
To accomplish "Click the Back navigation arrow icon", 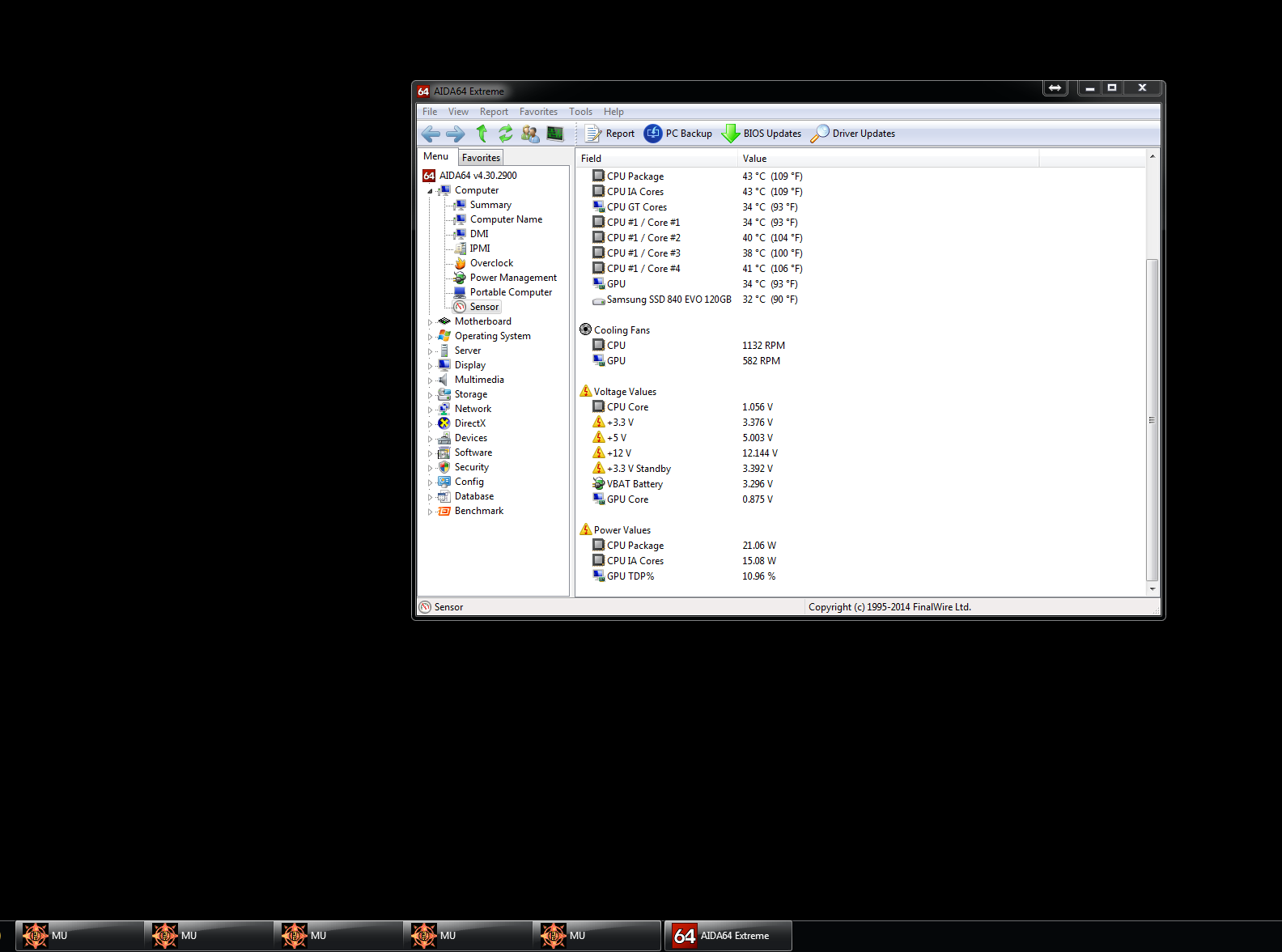I will (x=431, y=134).
